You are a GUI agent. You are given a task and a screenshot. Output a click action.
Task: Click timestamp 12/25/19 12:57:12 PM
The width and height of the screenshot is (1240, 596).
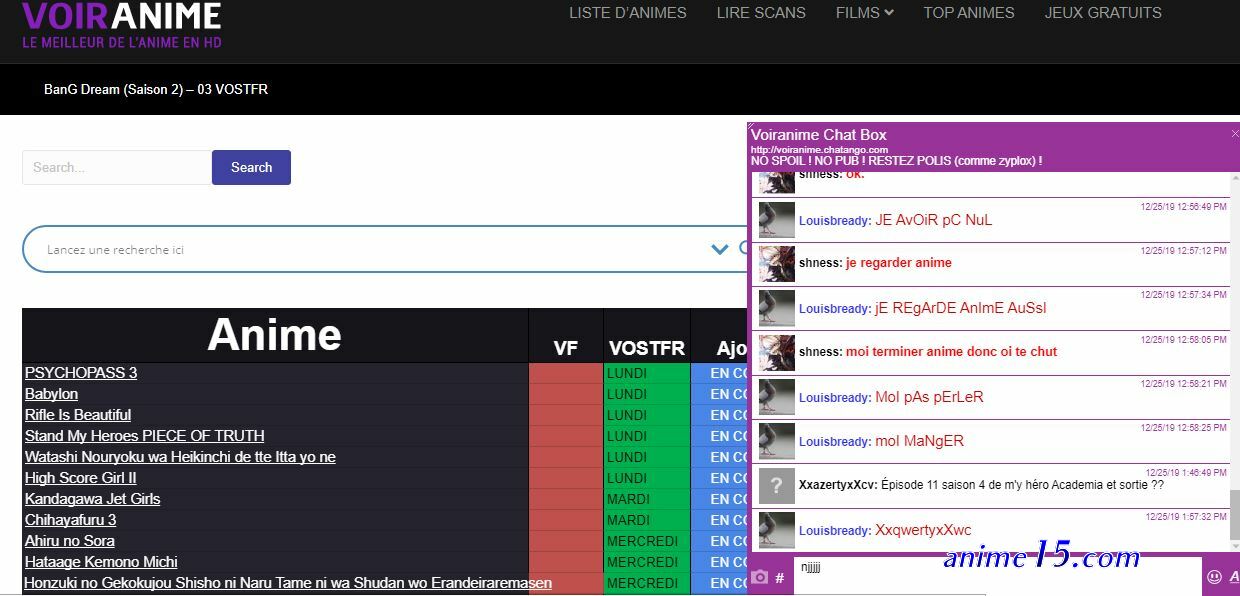coord(1184,251)
